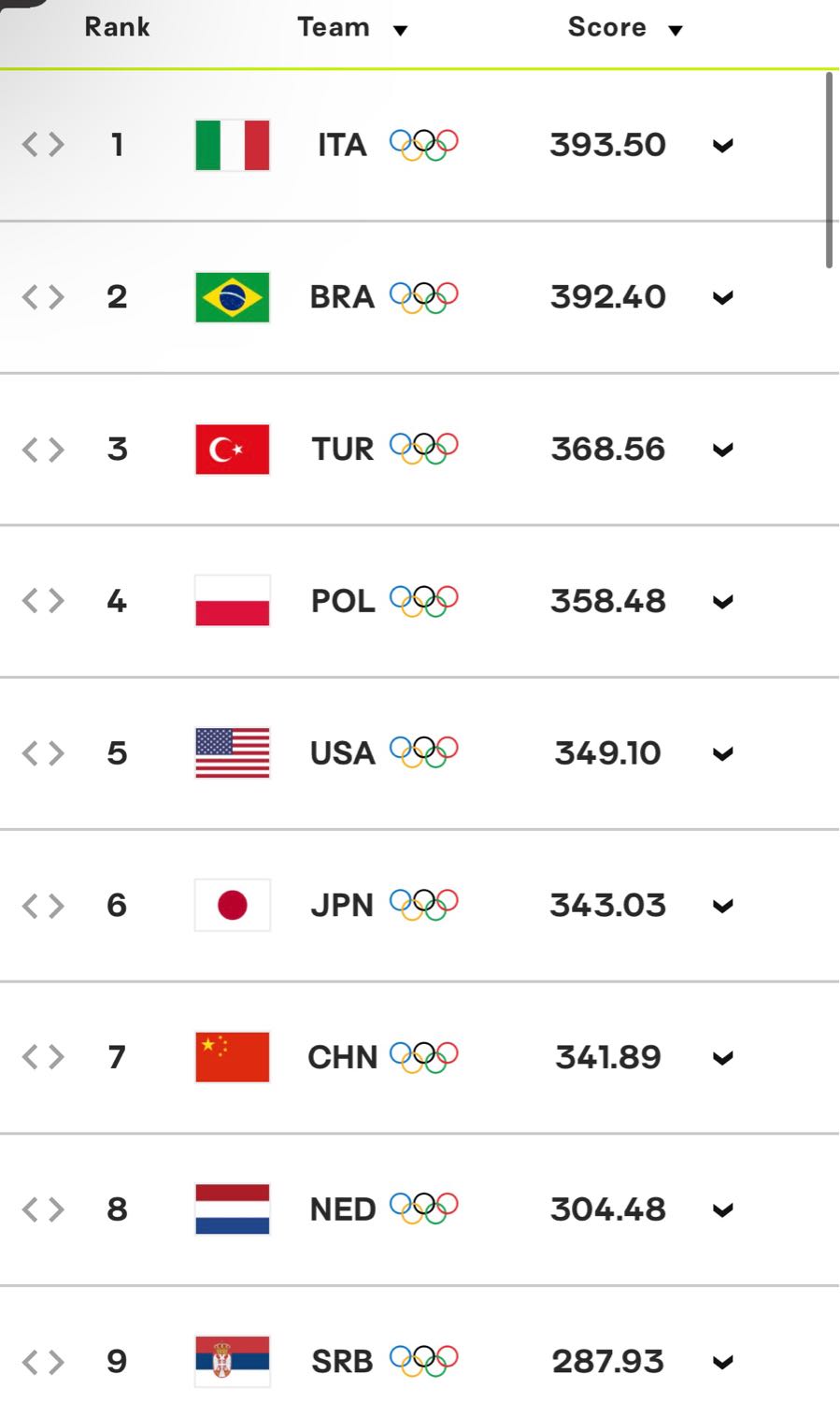The image size is (840, 1402).
Task: Click the Italy flag icon
Action: point(233,145)
